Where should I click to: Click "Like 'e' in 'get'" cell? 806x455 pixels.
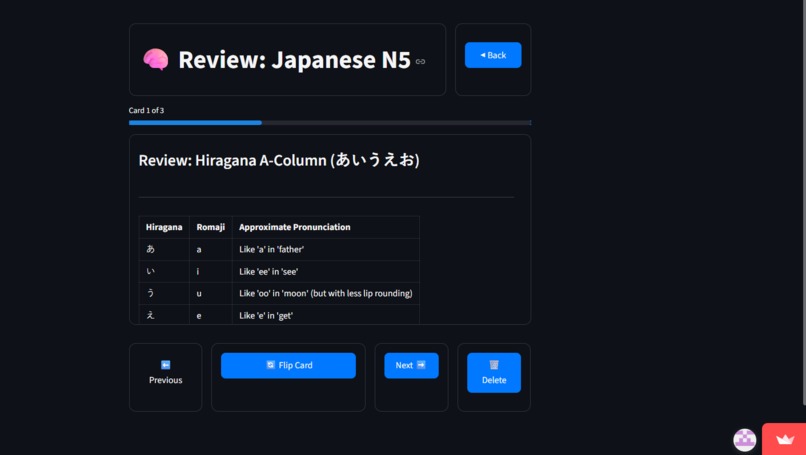326,315
